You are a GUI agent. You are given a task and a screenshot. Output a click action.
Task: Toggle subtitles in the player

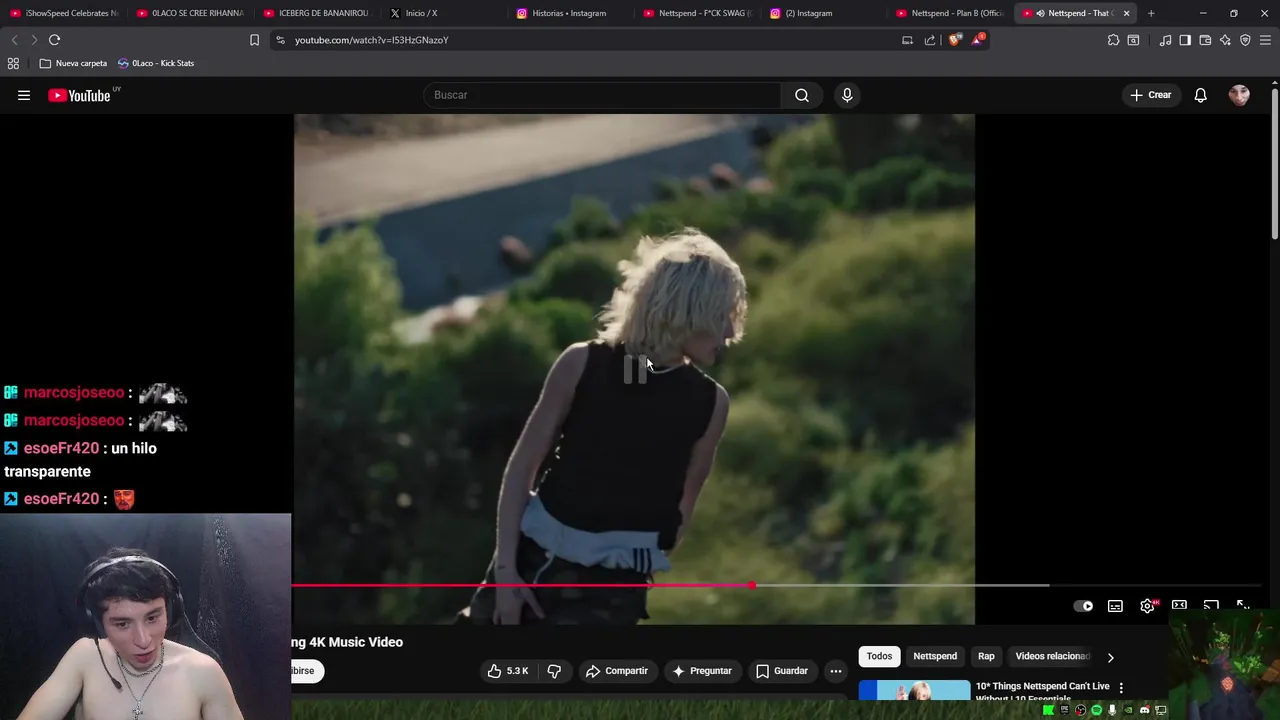pos(1115,606)
